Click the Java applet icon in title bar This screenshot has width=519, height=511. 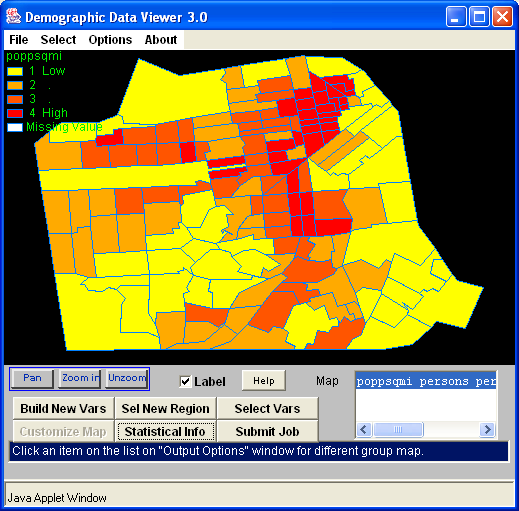pos(13,16)
